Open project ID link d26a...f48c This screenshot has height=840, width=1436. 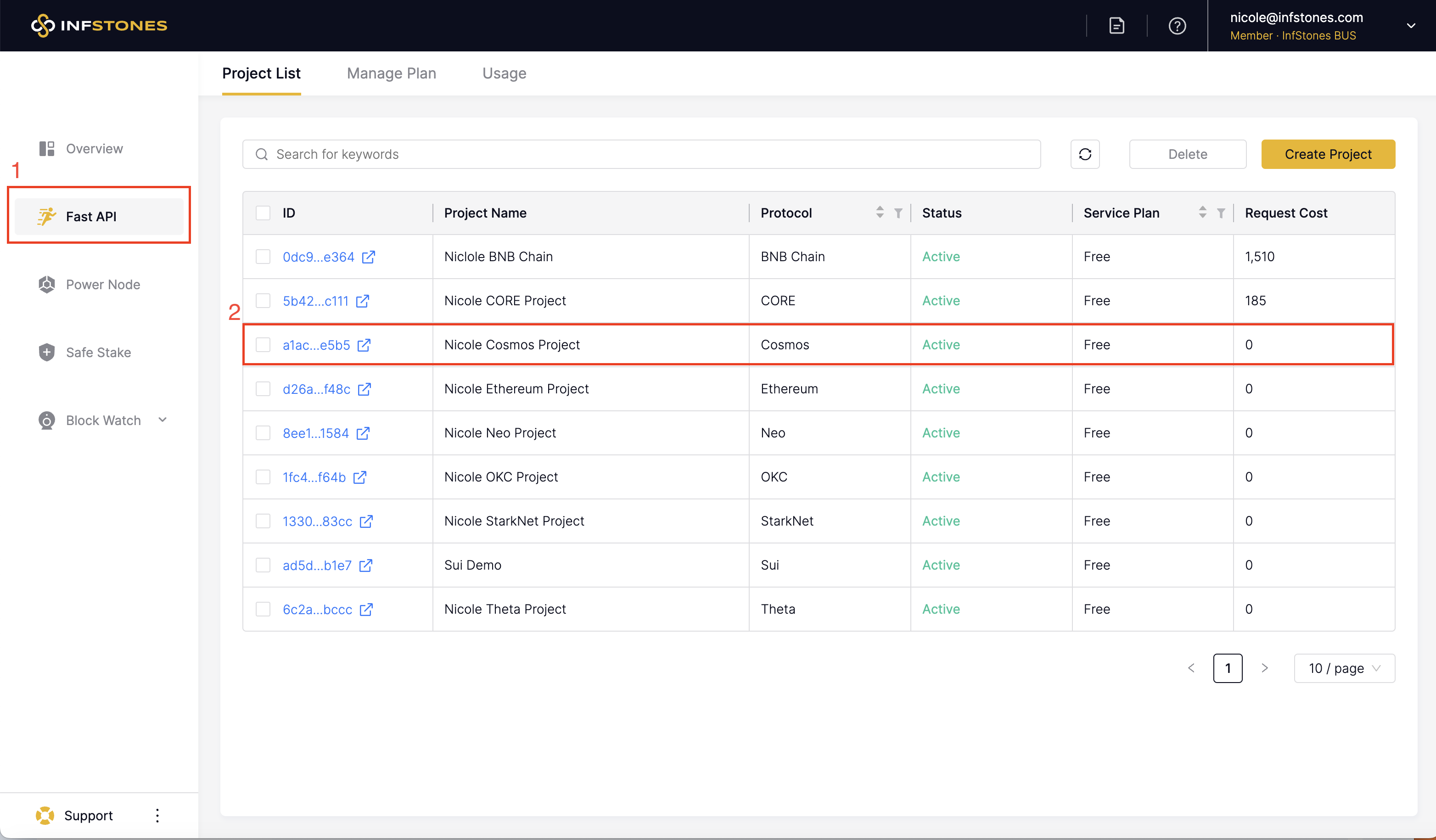316,389
